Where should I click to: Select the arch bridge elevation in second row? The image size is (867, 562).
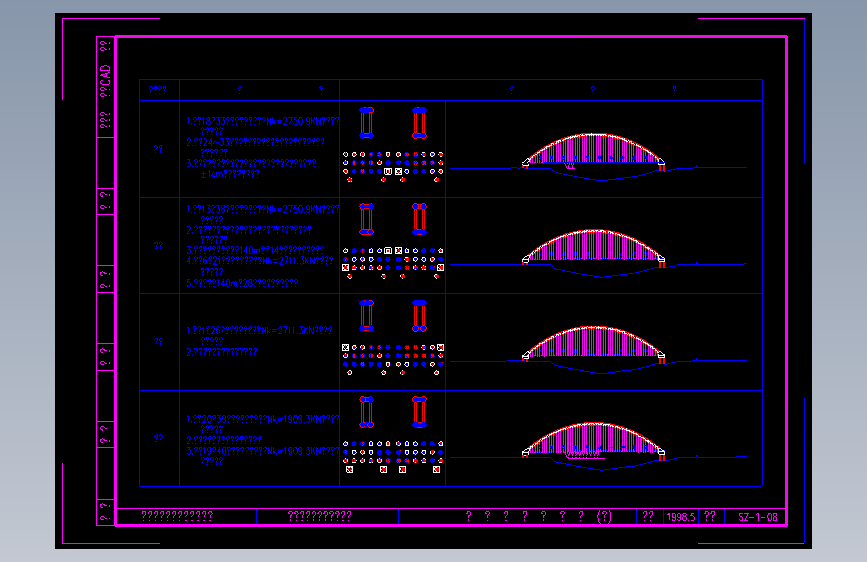pos(593,247)
